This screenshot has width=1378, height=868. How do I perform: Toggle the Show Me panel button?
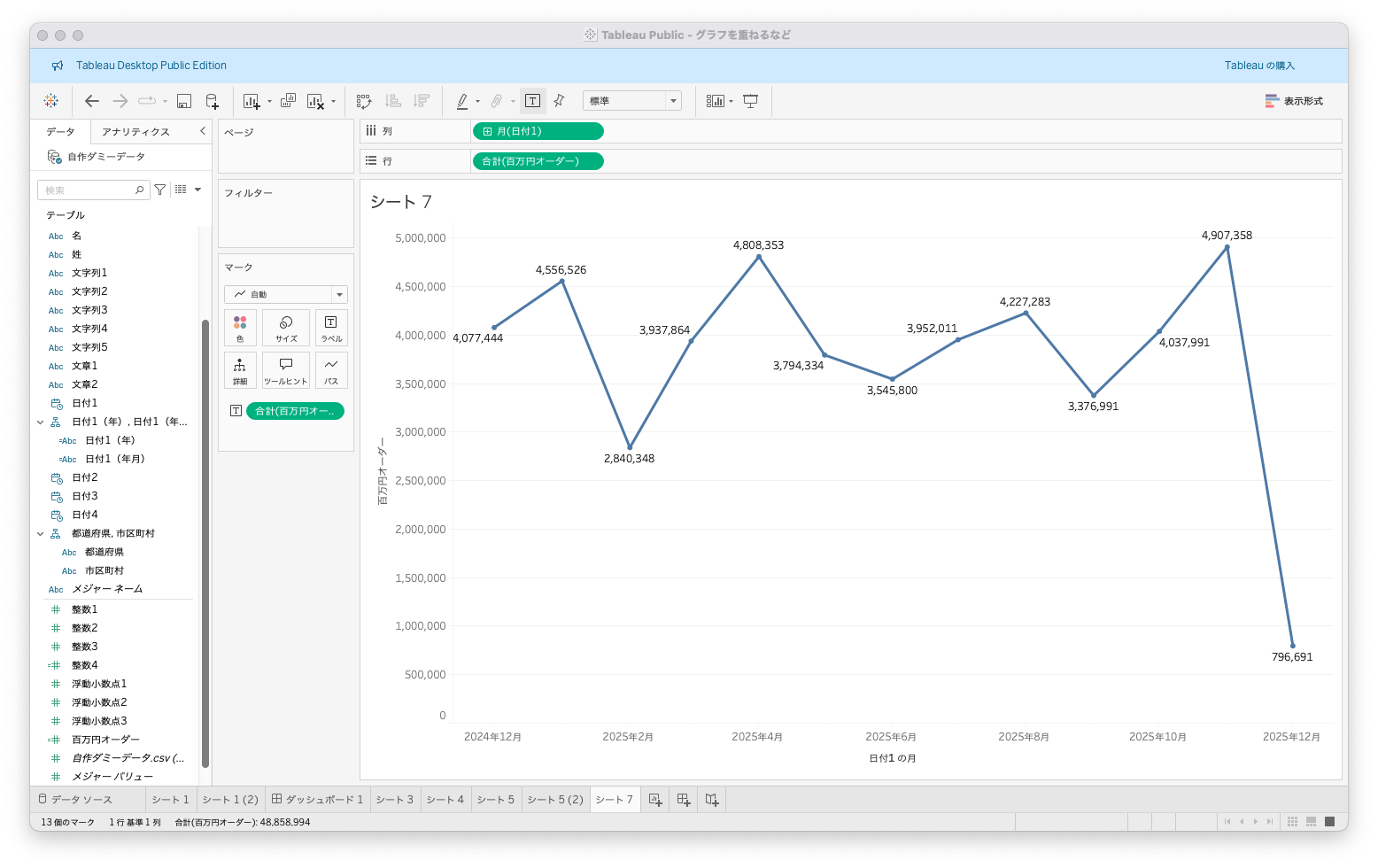point(1294,101)
